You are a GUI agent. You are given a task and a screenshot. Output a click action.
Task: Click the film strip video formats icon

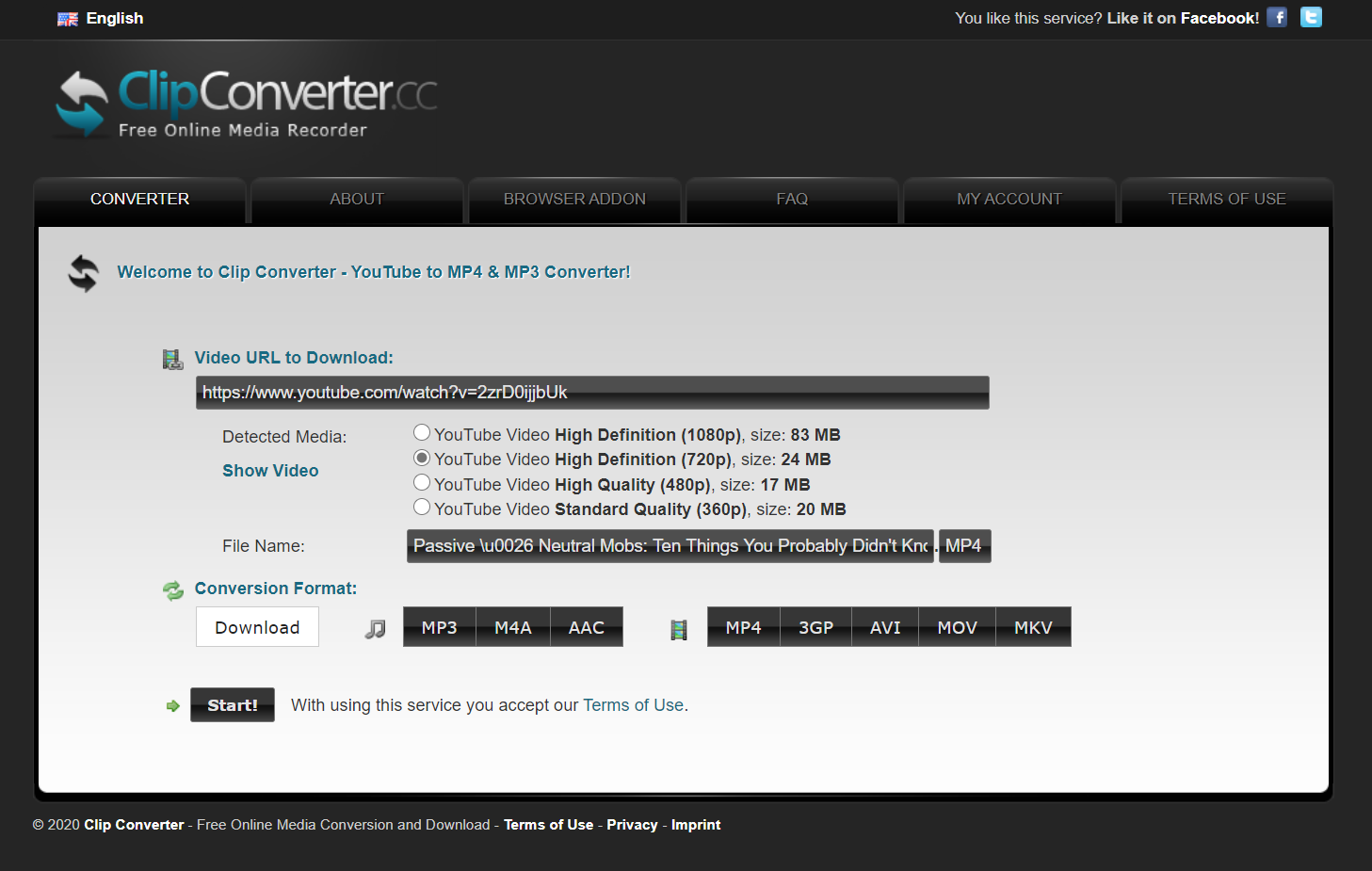pyautogui.click(x=679, y=629)
